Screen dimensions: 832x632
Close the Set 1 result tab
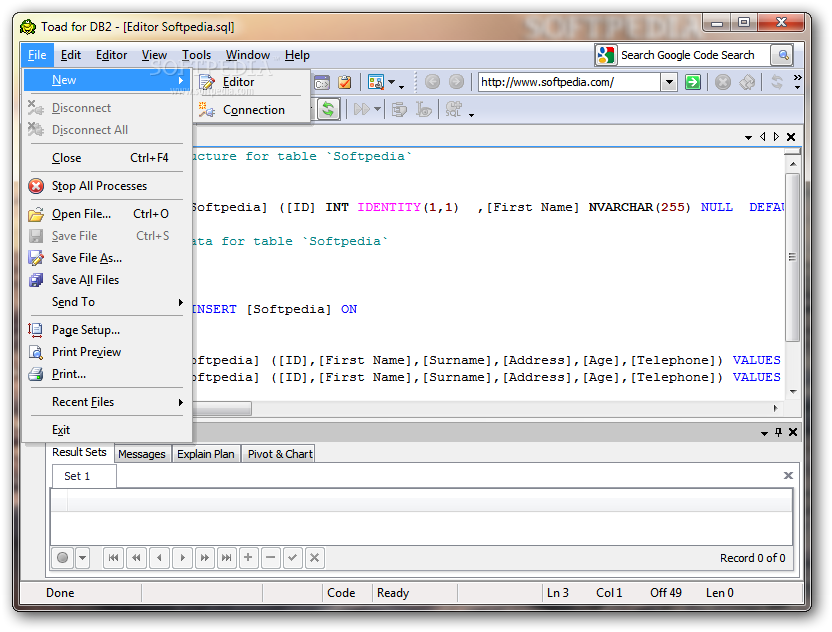click(x=788, y=475)
